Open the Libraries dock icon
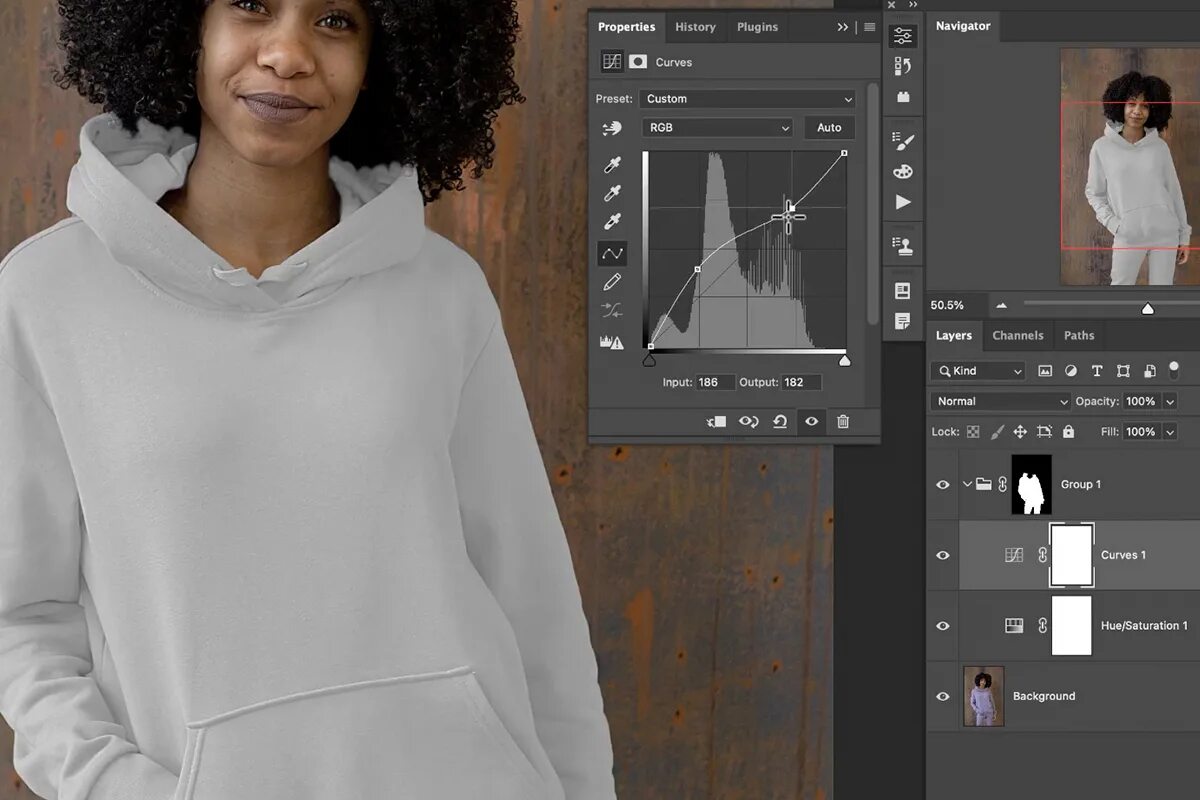 tap(903, 291)
